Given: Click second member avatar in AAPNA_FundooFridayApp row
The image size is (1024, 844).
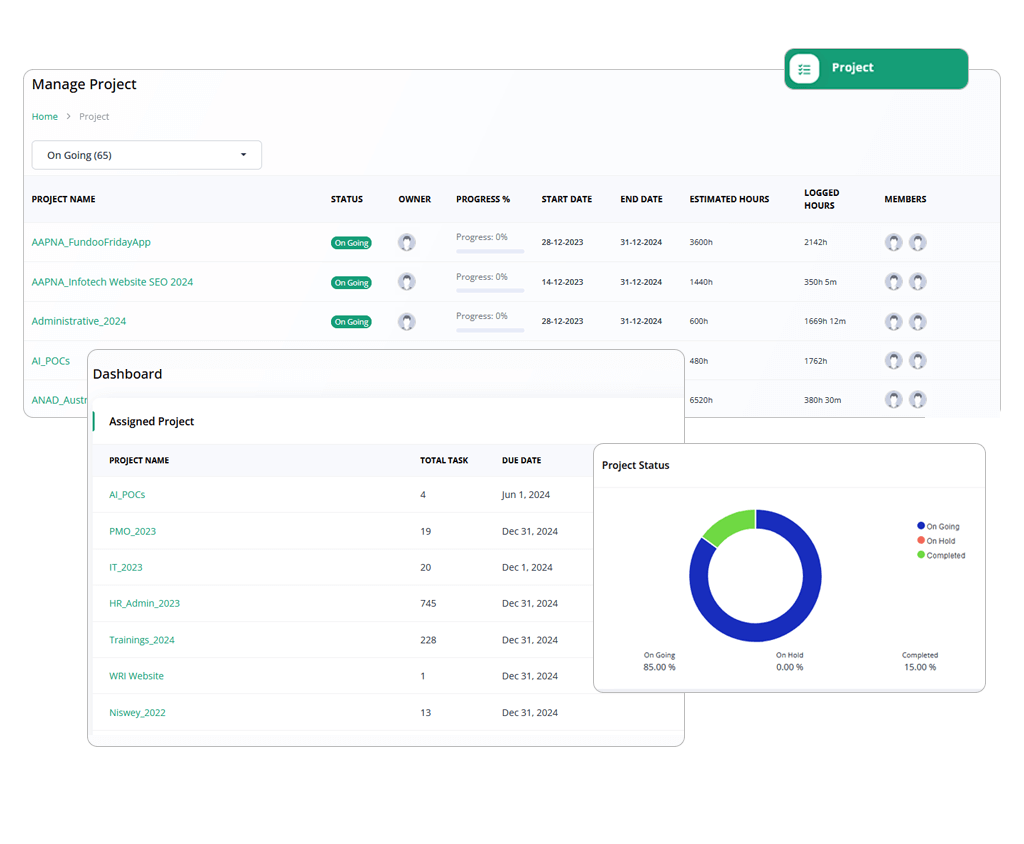Looking at the screenshot, I should coord(918,242).
